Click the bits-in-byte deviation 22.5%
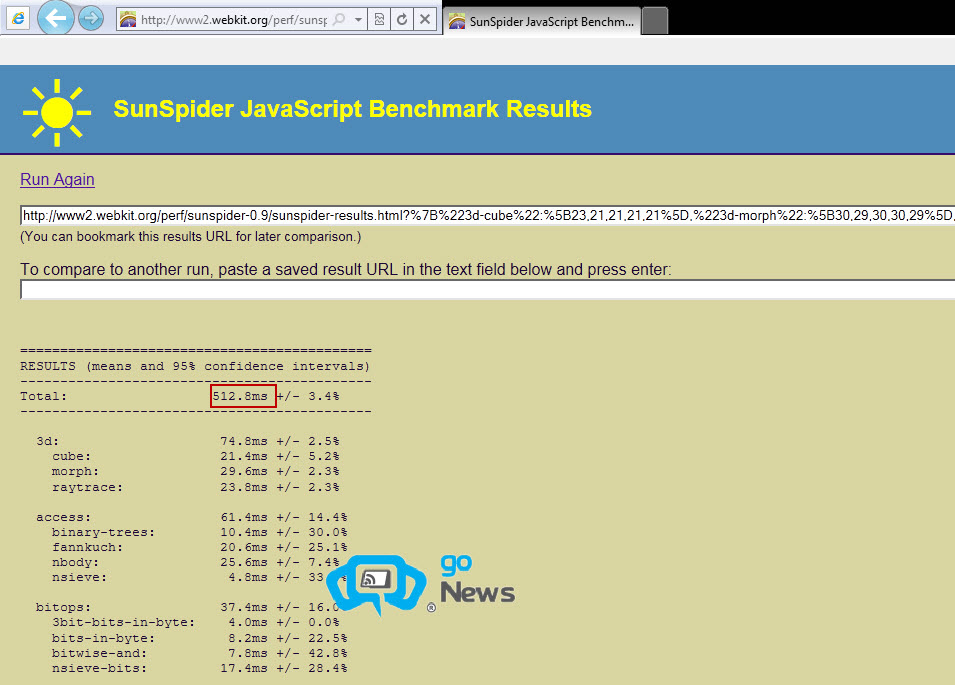Screen dimensions: 955x685 [328, 638]
